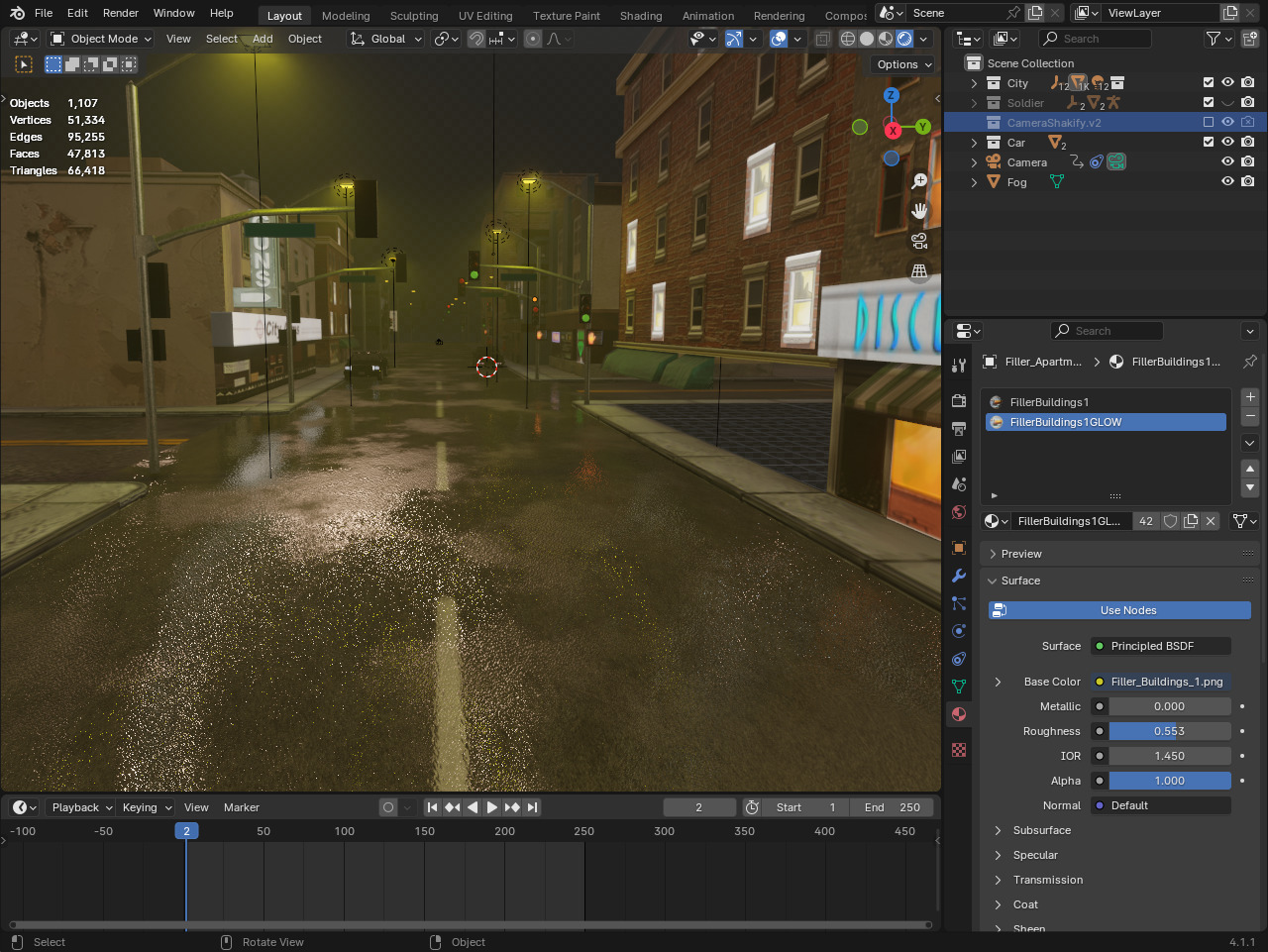Duplicate material with new material icon
1268x952 pixels.
[1191, 521]
